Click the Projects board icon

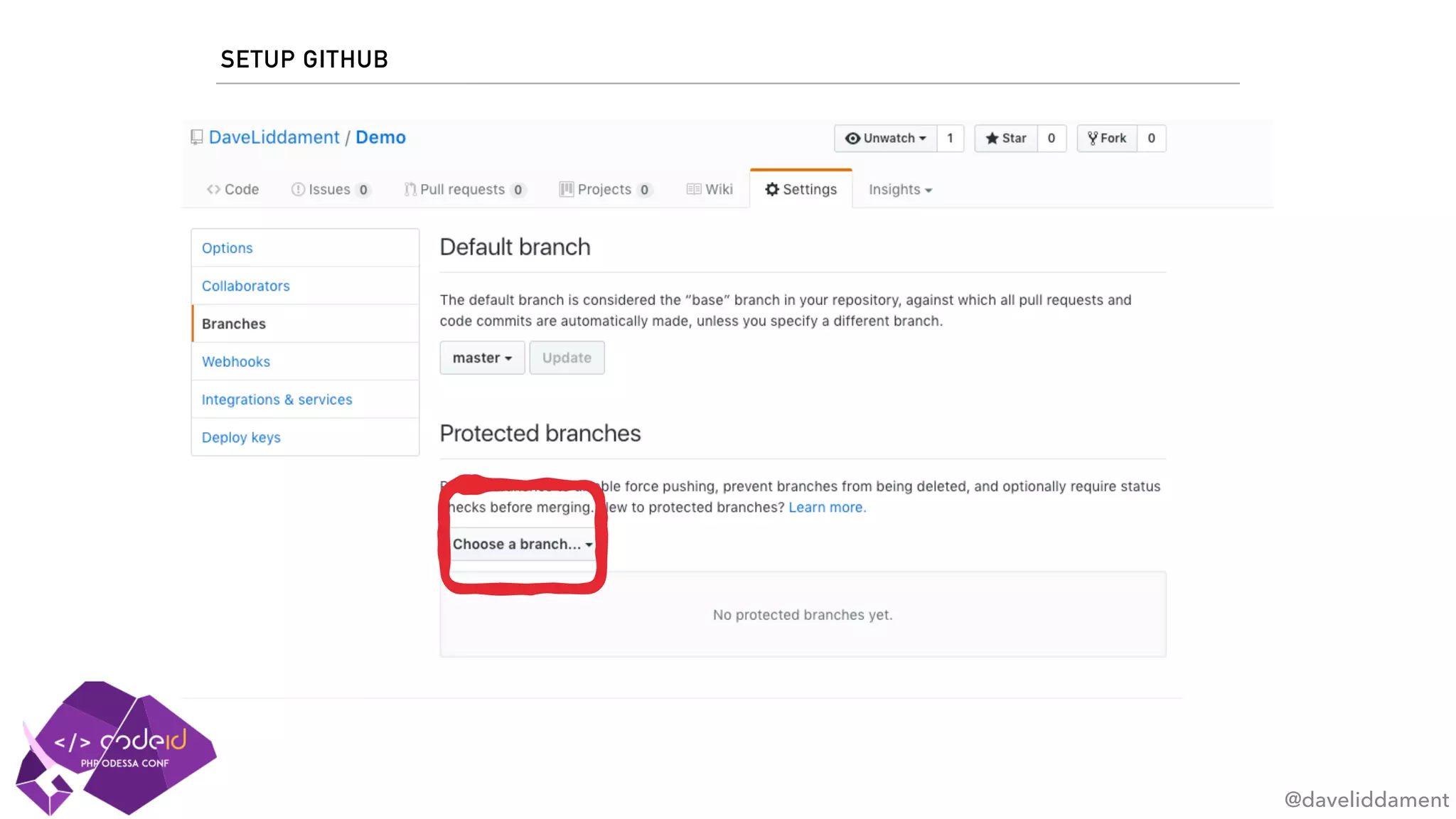point(566,189)
